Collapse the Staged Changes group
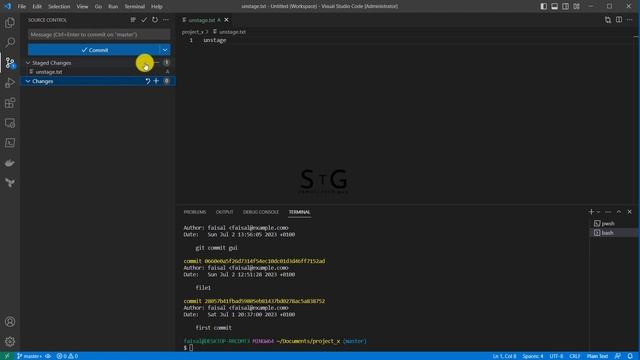 28,63
